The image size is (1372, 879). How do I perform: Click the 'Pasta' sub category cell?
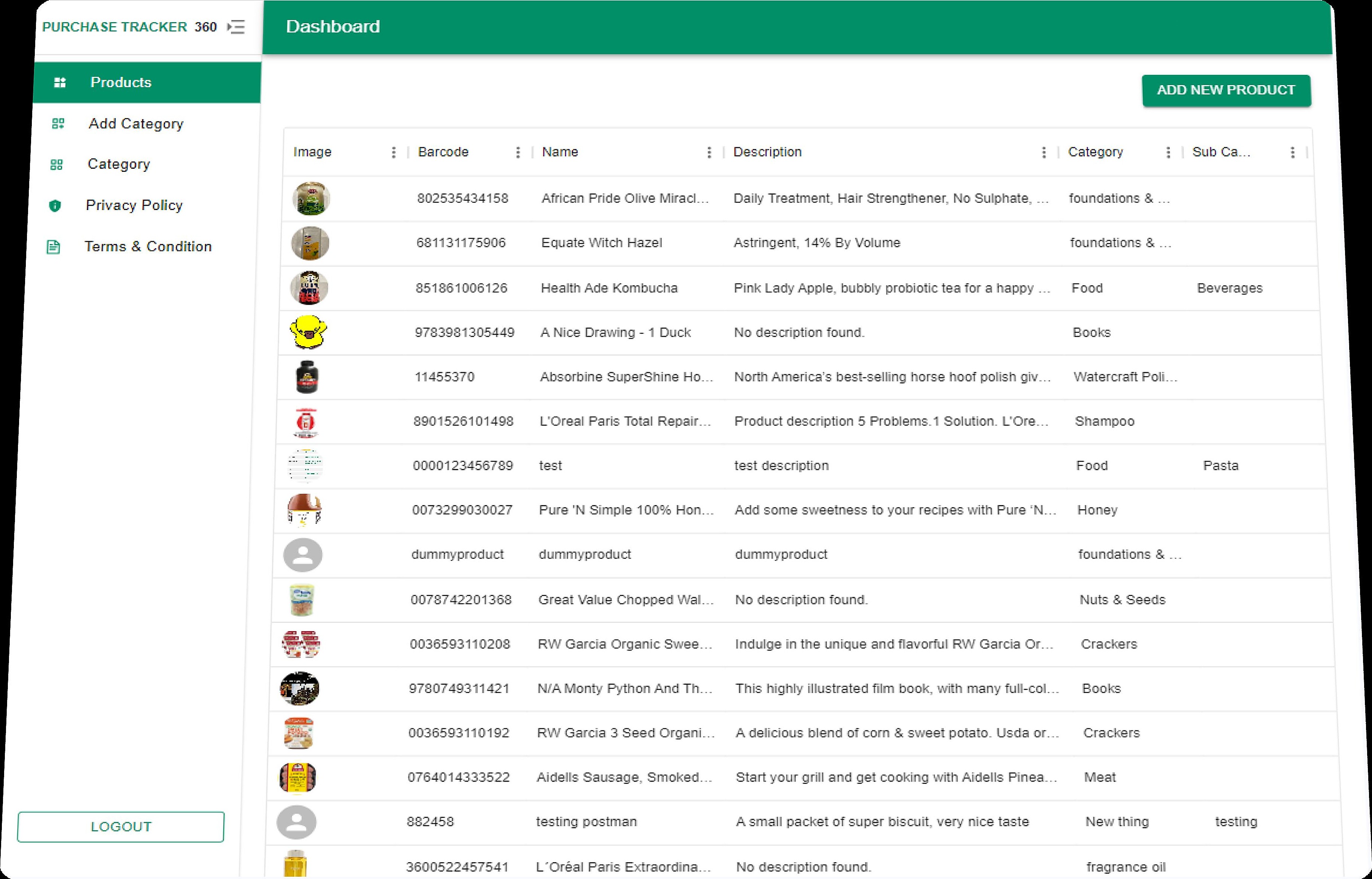click(x=1221, y=466)
